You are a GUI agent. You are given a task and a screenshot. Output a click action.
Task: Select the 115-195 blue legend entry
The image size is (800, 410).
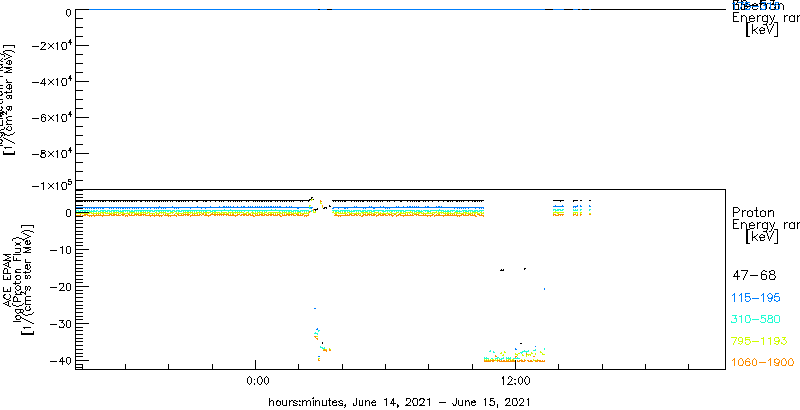756,297
